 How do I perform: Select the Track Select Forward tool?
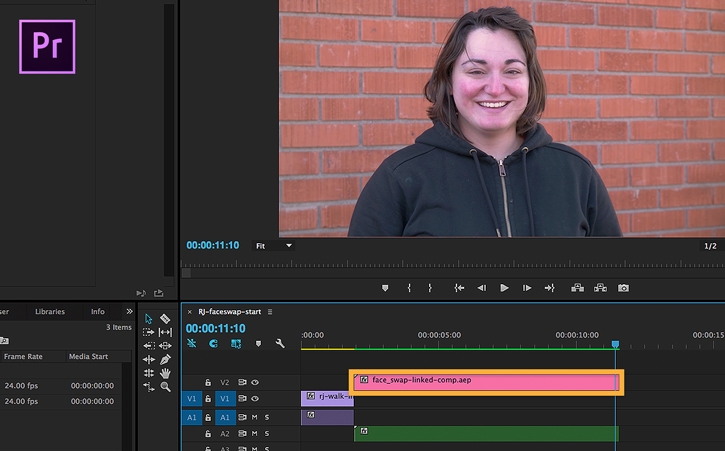[148, 332]
